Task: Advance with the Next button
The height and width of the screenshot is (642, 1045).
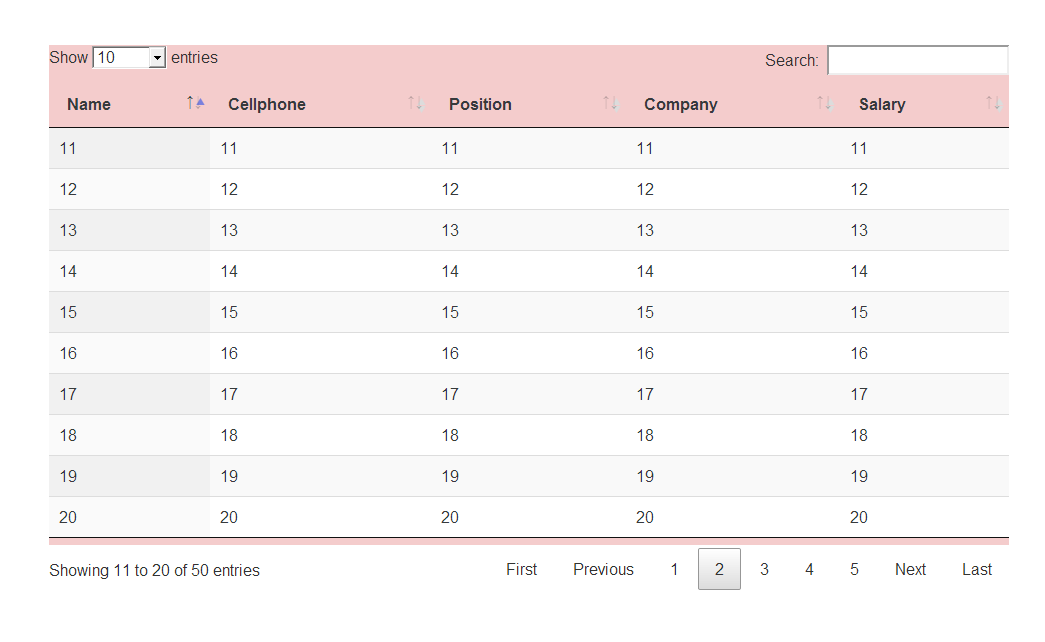Action: pos(910,569)
